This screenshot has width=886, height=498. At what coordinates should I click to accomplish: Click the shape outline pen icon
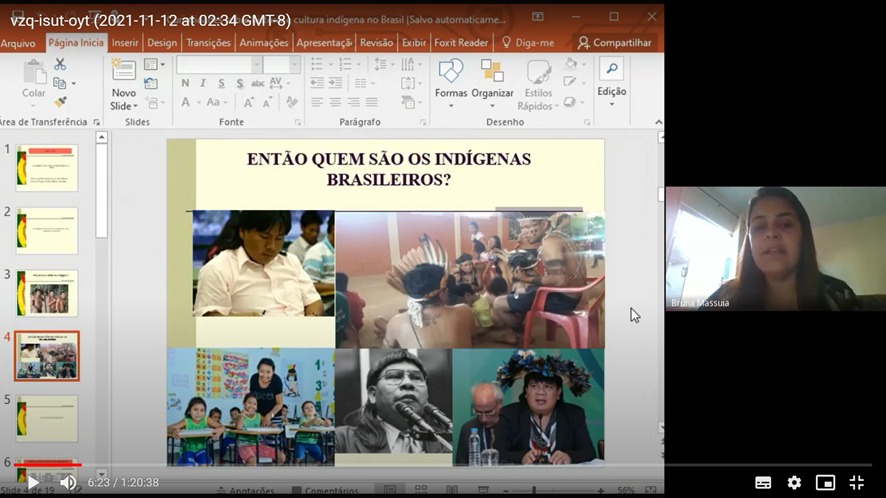(571, 83)
